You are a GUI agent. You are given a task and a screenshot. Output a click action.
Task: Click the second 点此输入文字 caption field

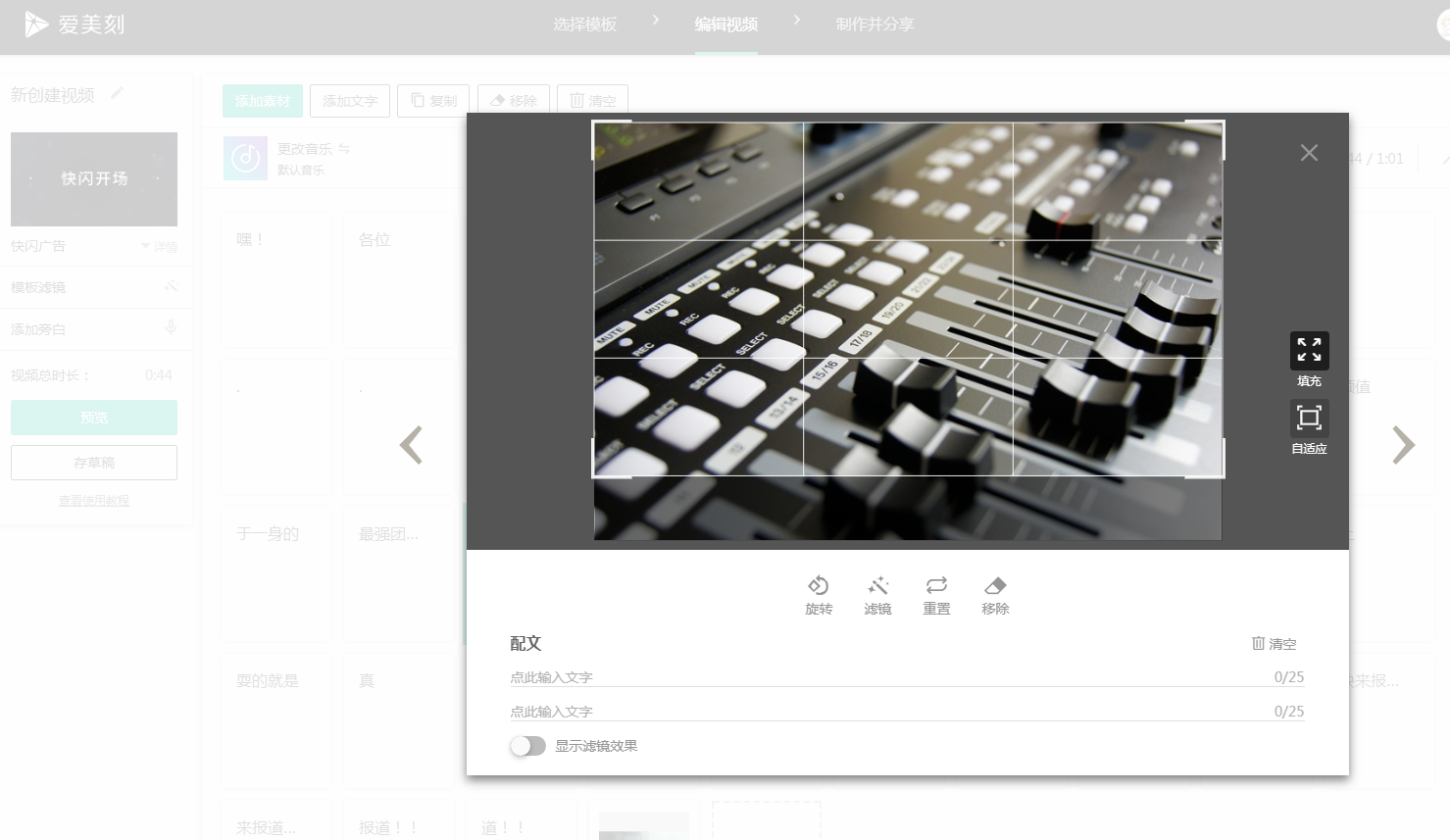tap(907, 712)
